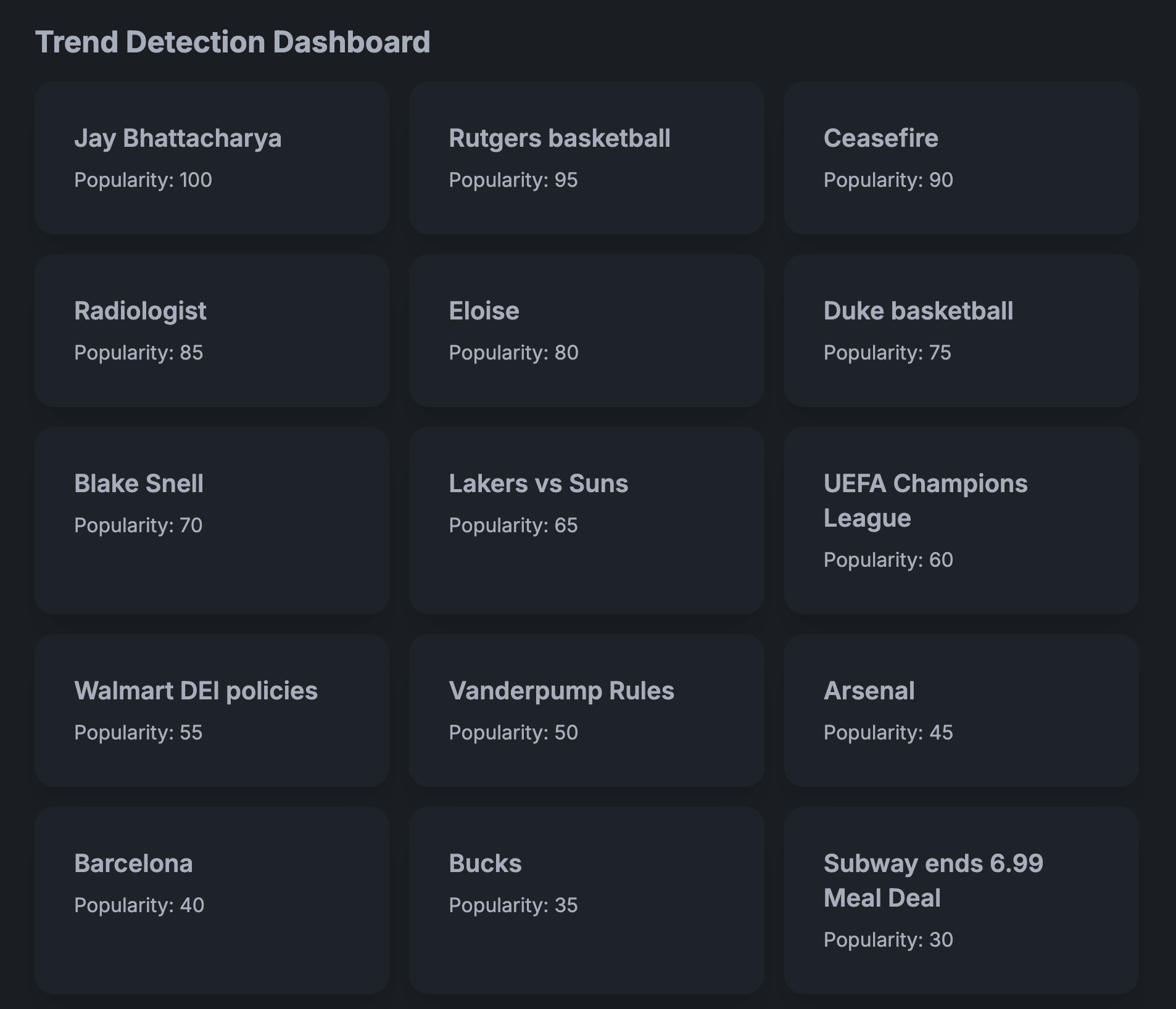Image resolution: width=1176 pixels, height=1009 pixels.
Task: Open Subway ends 6.99 Meal Deal card
Action: [x=961, y=900]
